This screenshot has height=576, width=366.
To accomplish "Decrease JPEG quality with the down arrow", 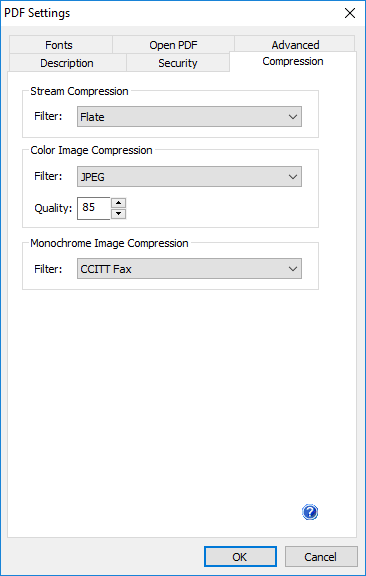I will (x=118, y=214).
